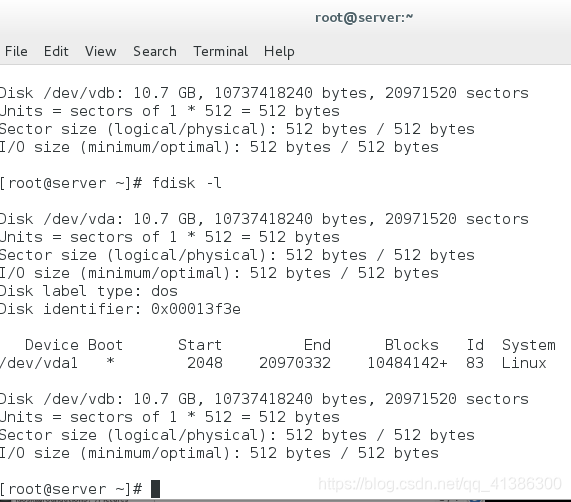
Task: Open the Search menu
Action: click(155, 51)
